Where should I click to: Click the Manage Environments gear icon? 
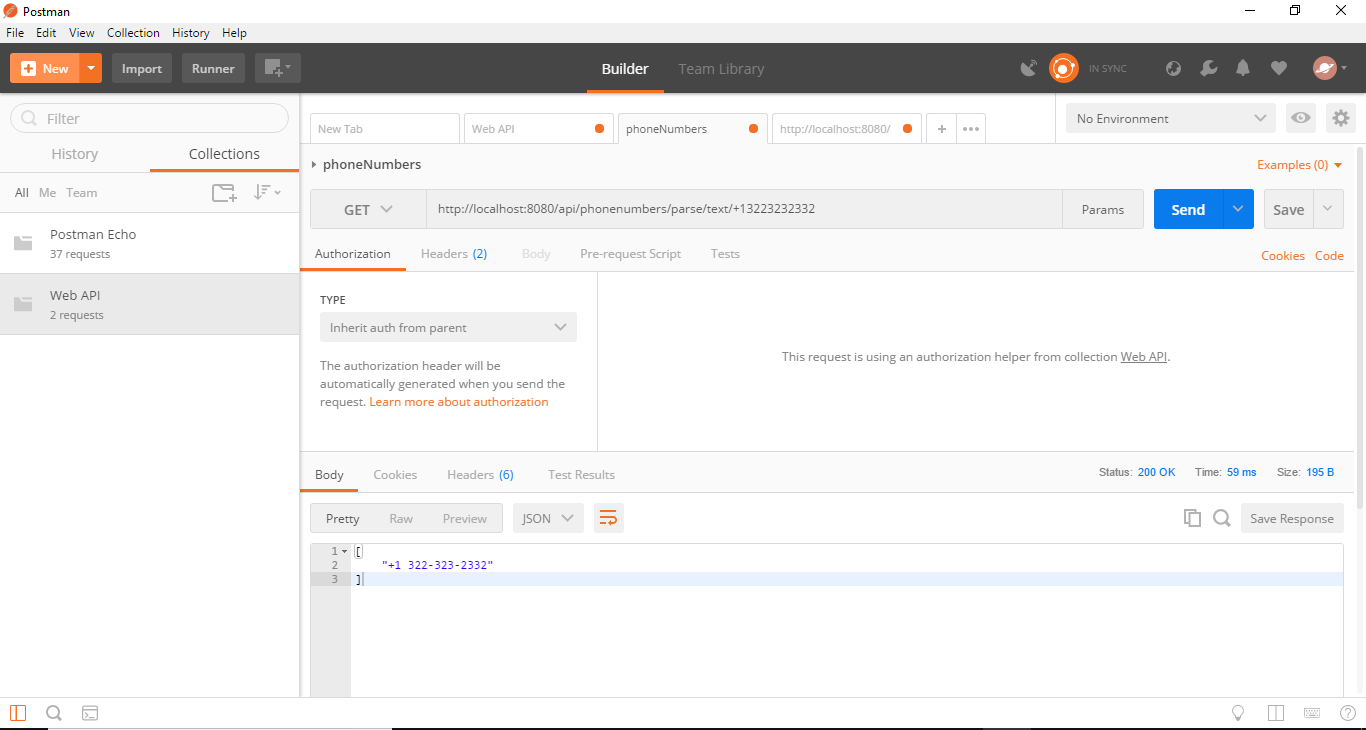pos(1340,118)
